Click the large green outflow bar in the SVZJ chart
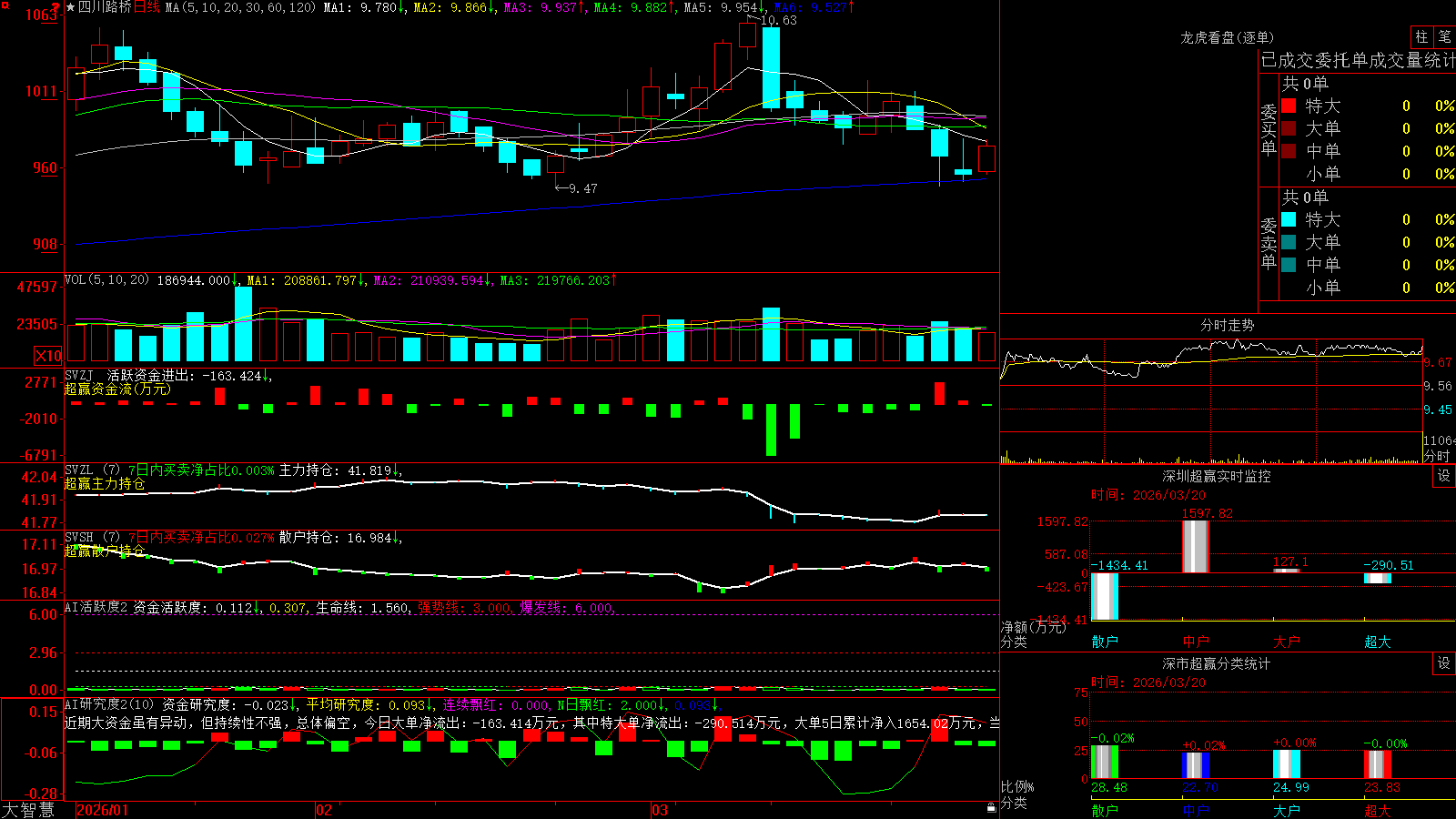Screen dimensions: 1456x819 772,430
